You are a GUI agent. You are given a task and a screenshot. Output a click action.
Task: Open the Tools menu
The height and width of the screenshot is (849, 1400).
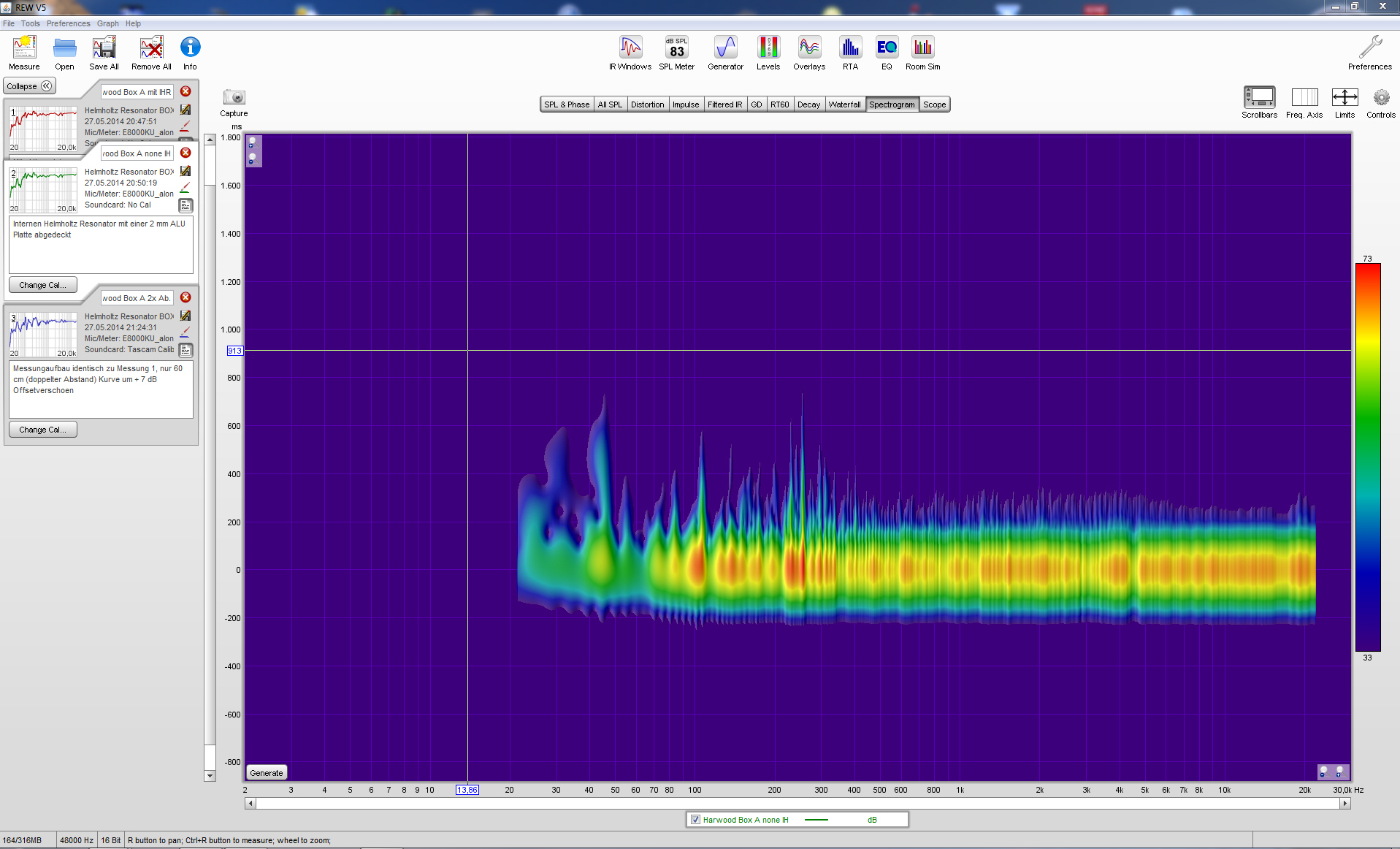31,23
